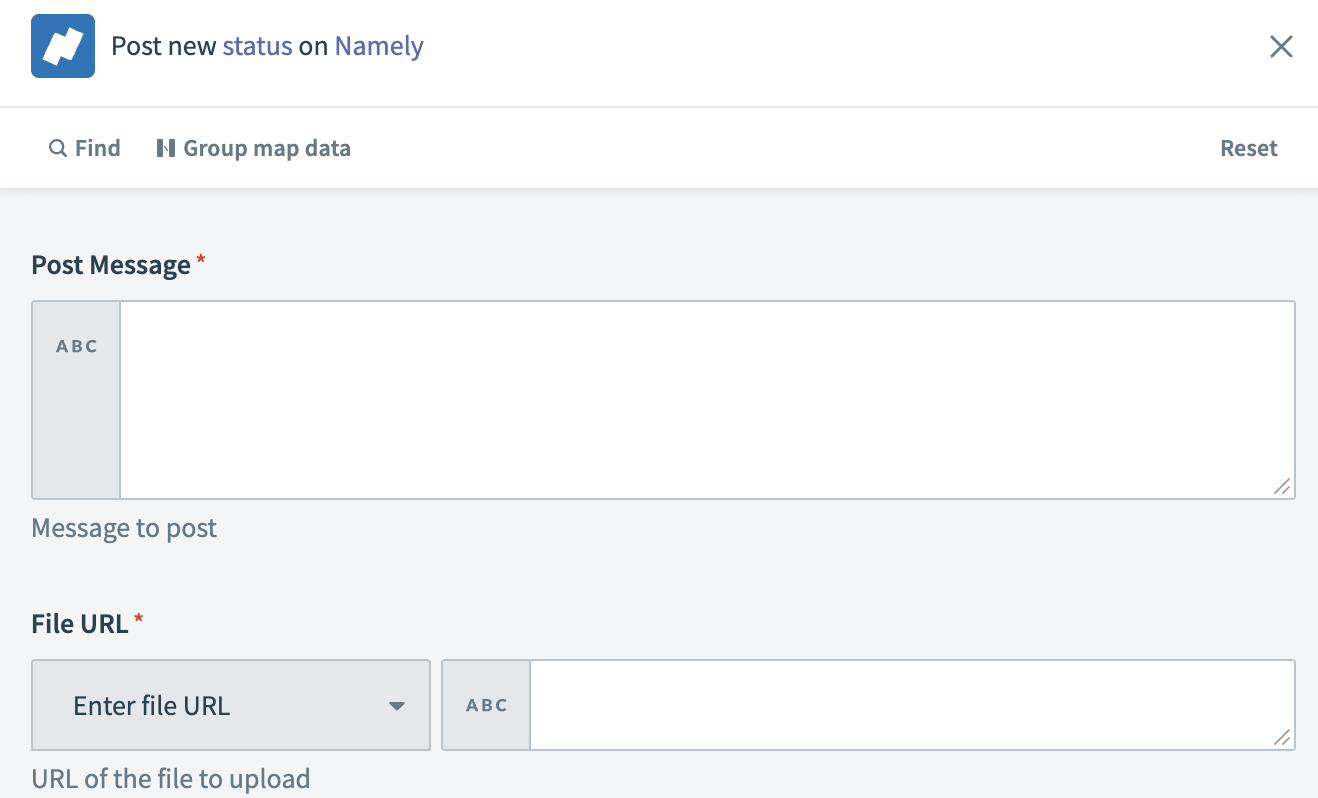1318x798 pixels.
Task: Click the blue Namely app icon
Action: pyautogui.click(x=63, y=45)
